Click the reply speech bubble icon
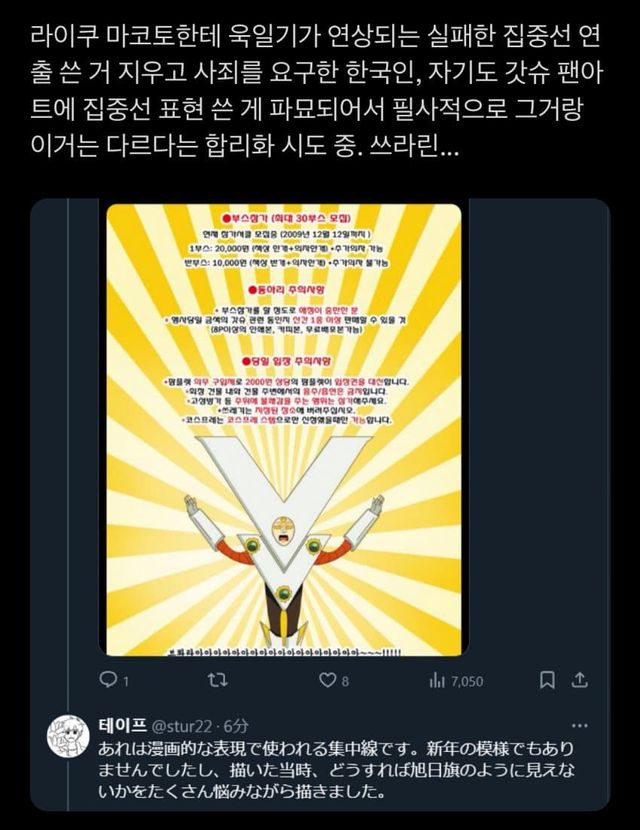 click(108, 680)
